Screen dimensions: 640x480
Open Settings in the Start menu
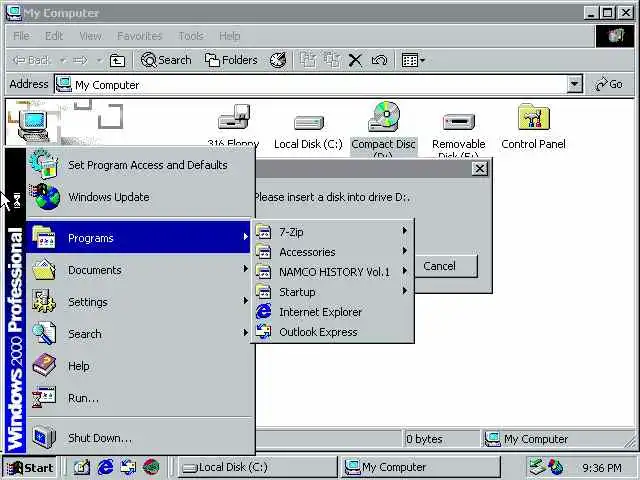[x=139, y=302]
